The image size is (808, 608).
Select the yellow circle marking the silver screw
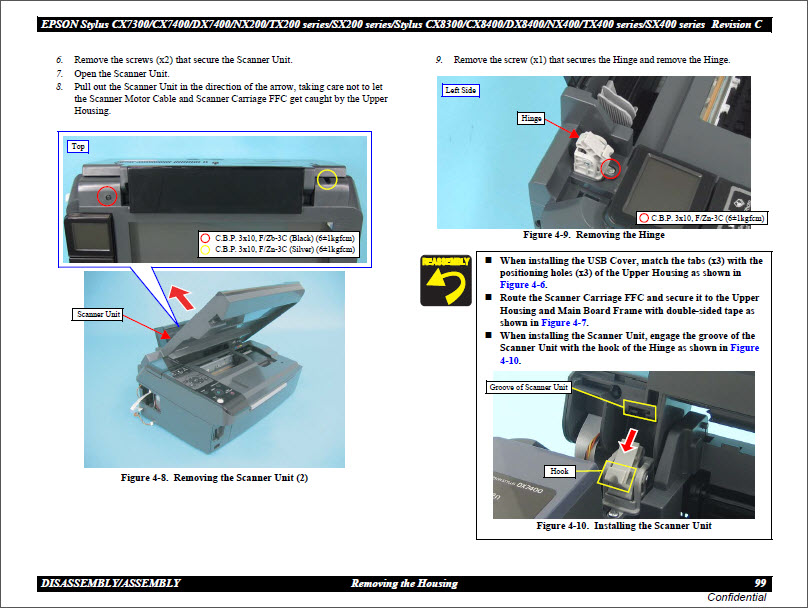point(327,179)
